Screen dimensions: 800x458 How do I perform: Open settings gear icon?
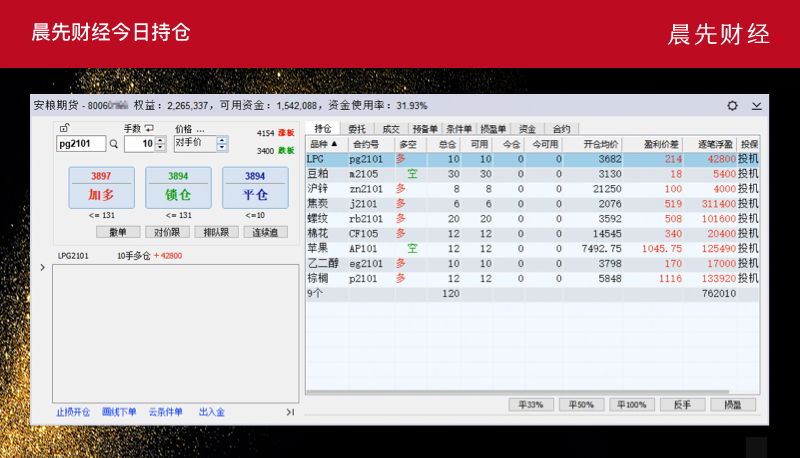click(x=732, y=105)
